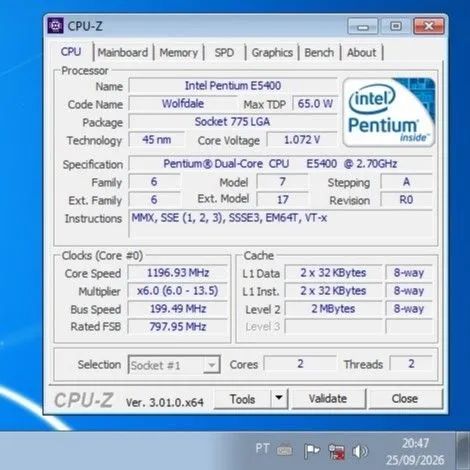
Task: Click the maximize button in CPU-Z title bar
Action: click(x=396, y=26)
